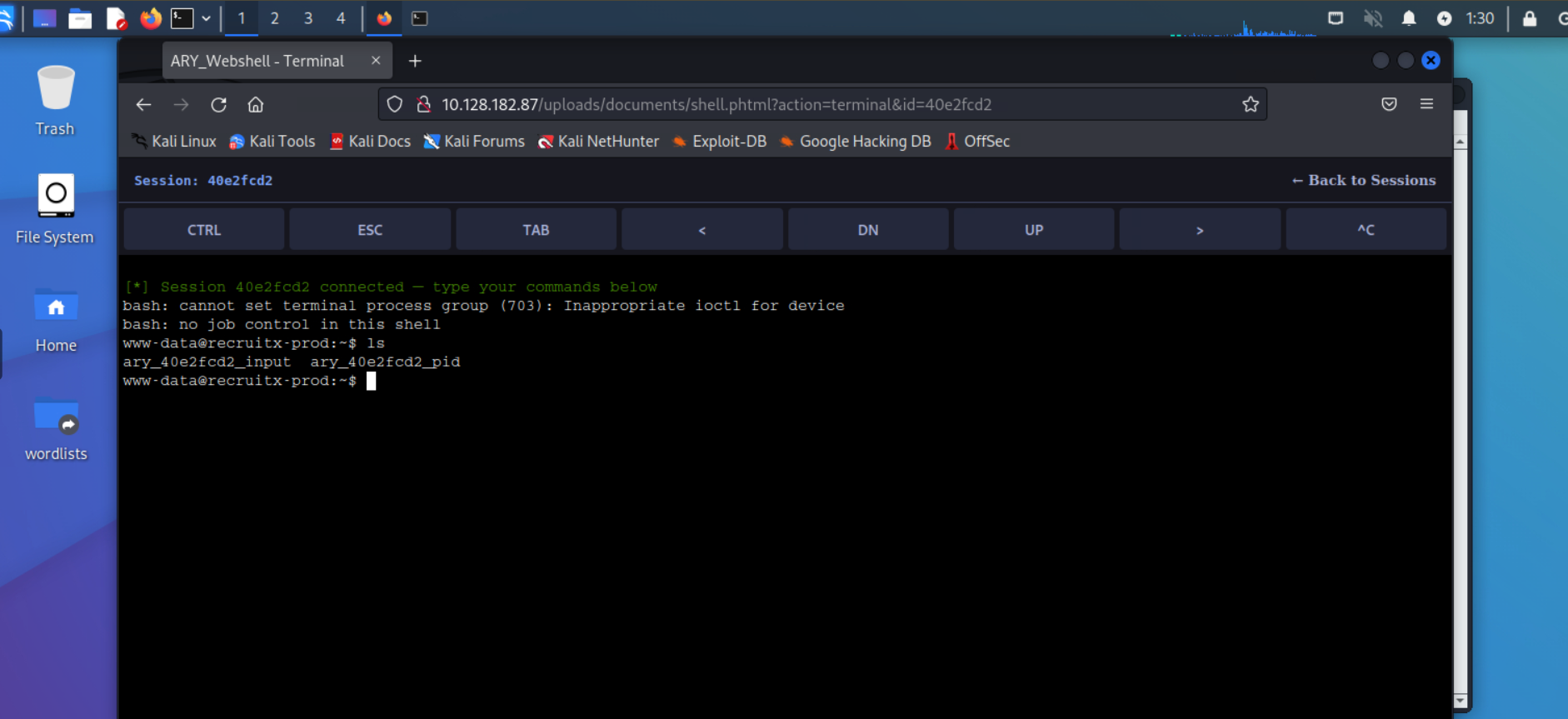
Task: Open a new browser tab
Action: click(x=415, y=61)
